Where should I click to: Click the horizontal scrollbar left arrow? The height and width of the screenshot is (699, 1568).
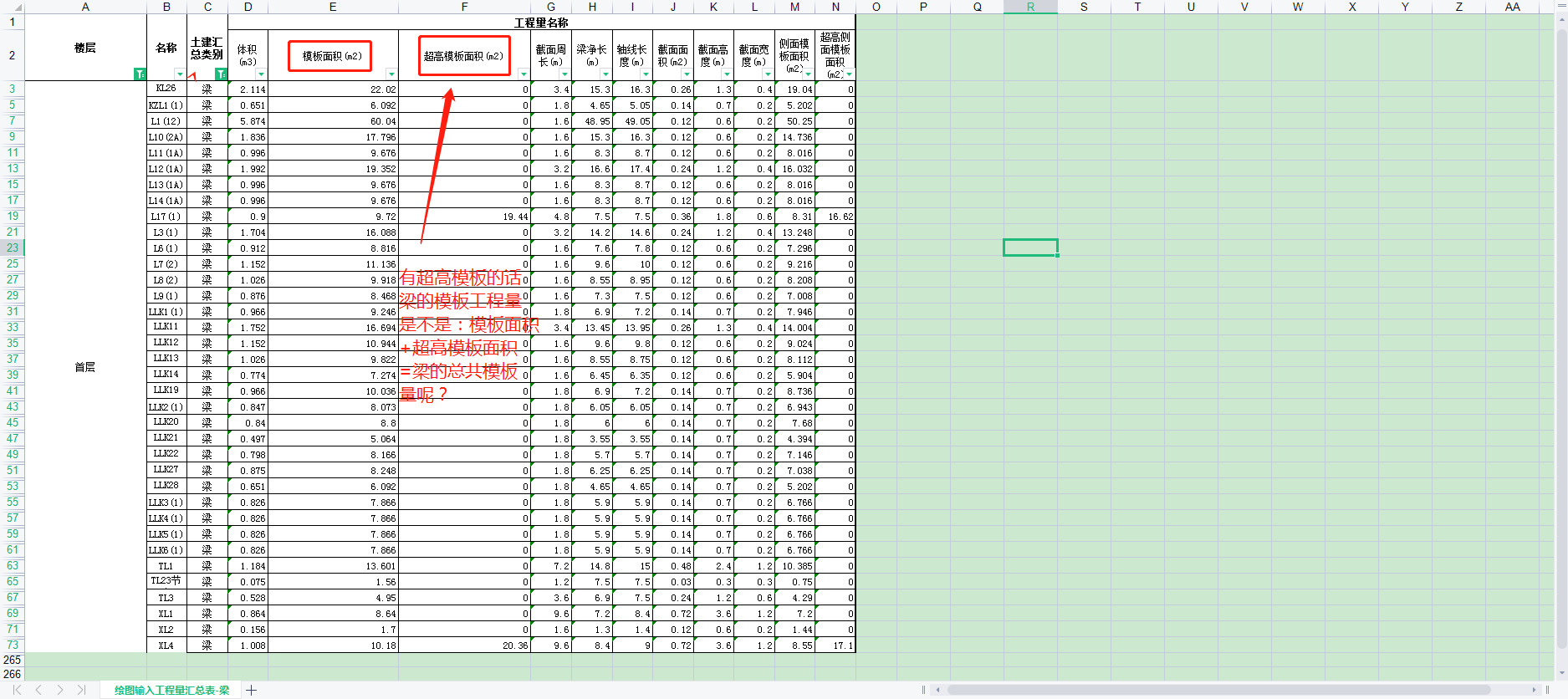(938, 690)
